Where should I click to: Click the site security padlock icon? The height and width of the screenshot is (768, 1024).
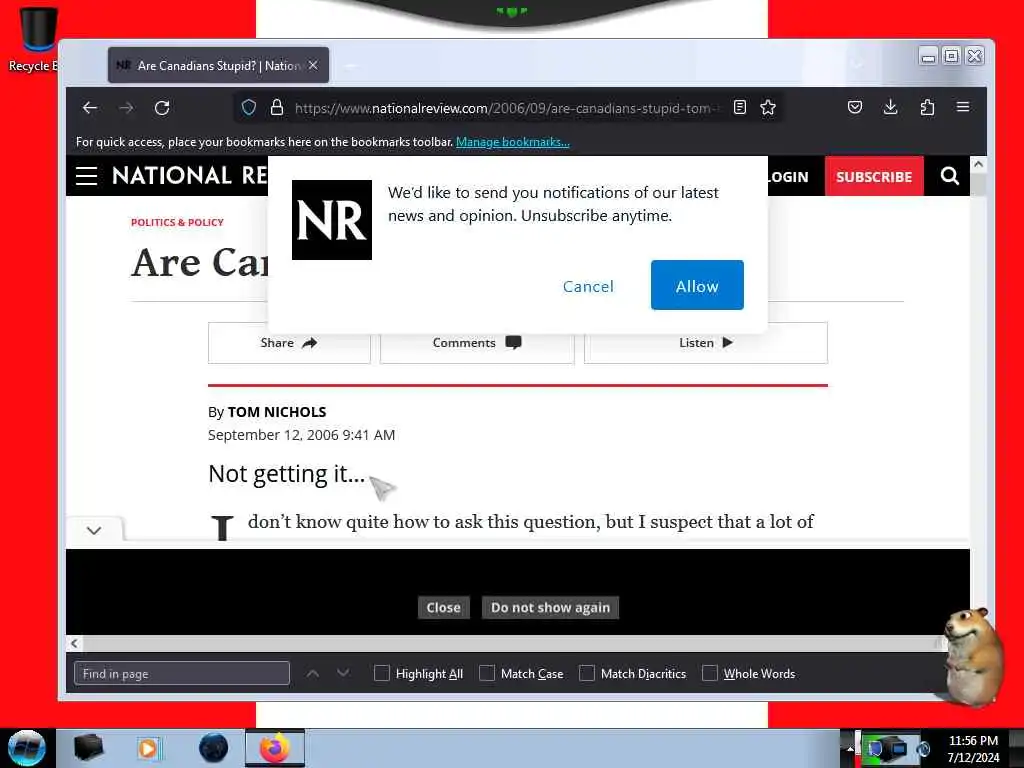click(x=277, y=108)
